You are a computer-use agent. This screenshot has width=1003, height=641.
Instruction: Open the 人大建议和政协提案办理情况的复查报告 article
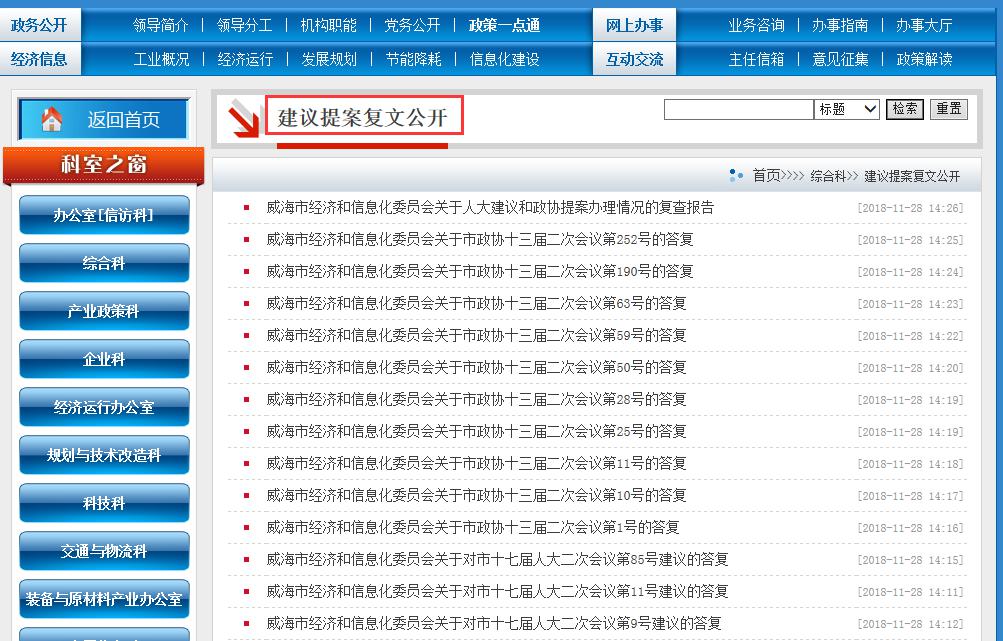[x=490, y=208]
